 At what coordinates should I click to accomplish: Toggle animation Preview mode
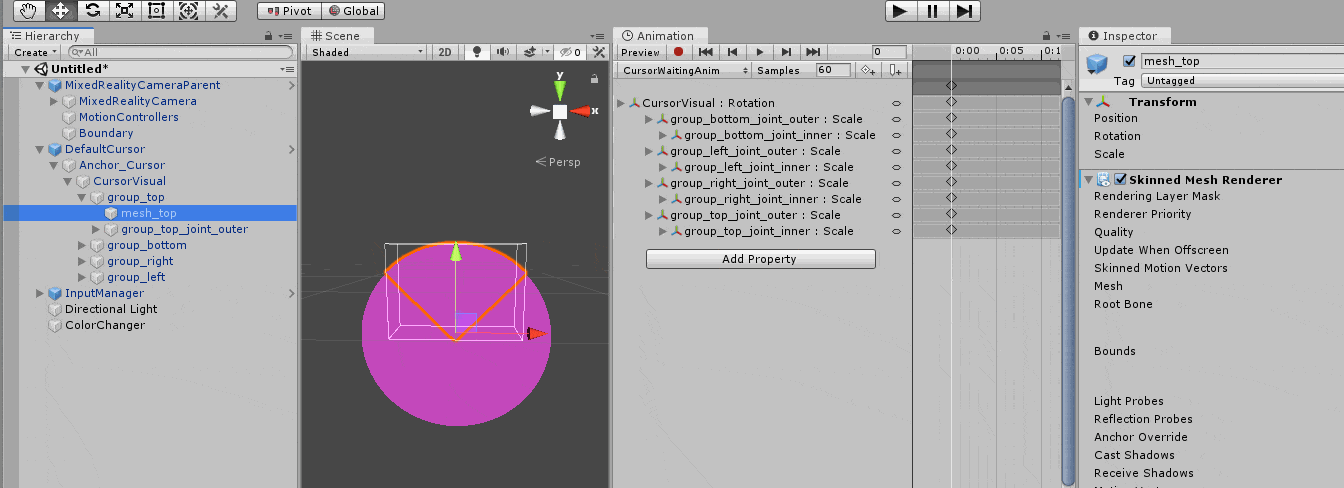point(640,52)
